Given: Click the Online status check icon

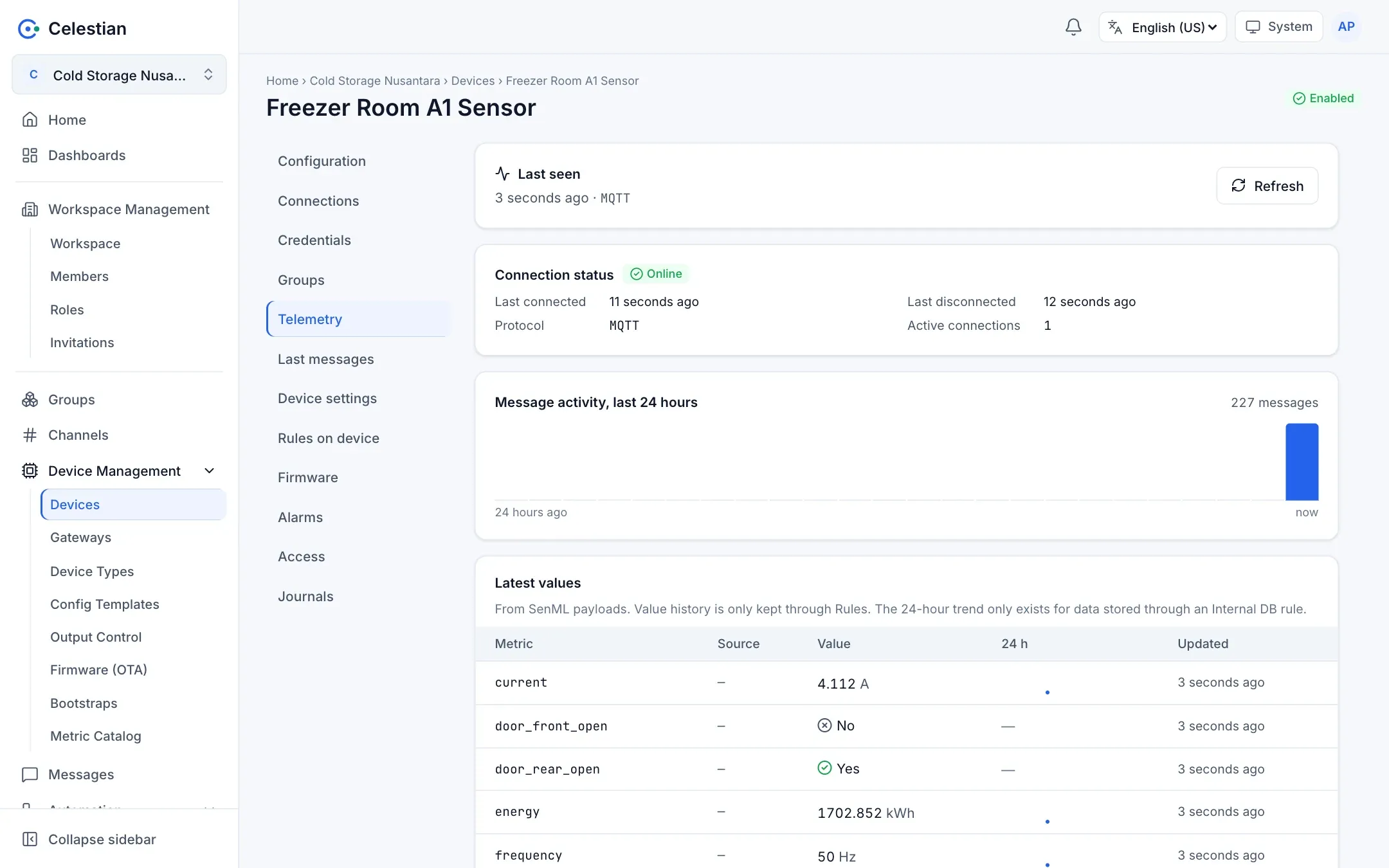Looking at the screenshot, I should pyautogui.click(x=637, y=274).
